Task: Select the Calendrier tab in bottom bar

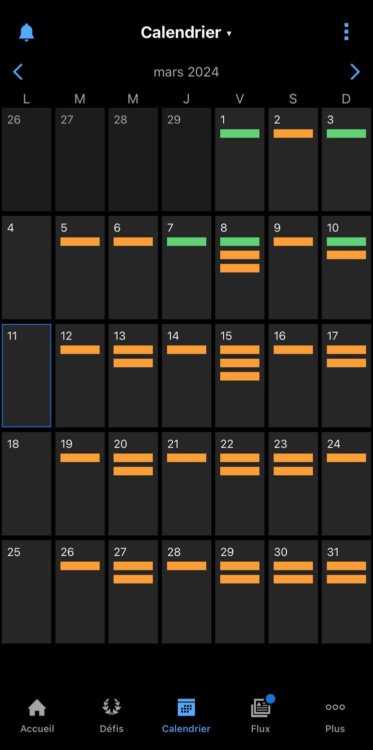Action: pos(186,716)
